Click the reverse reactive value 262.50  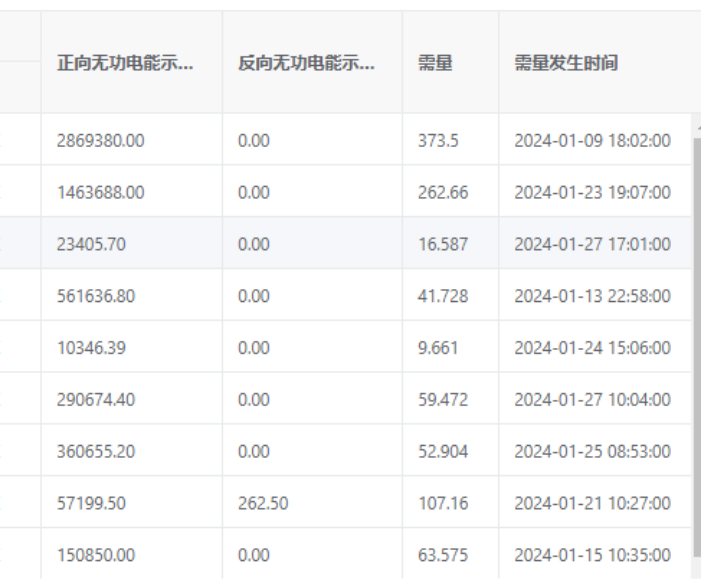pos(263,503)
